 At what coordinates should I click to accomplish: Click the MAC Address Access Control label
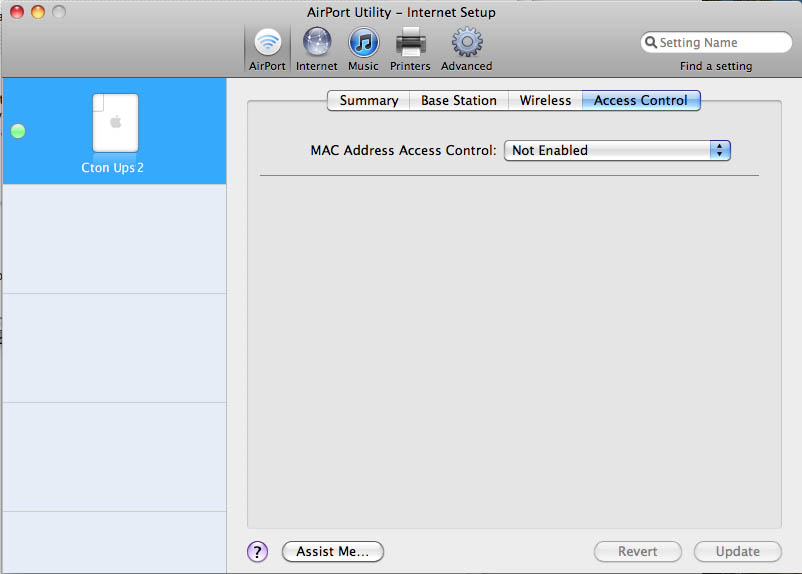click(x=403, y=150)
